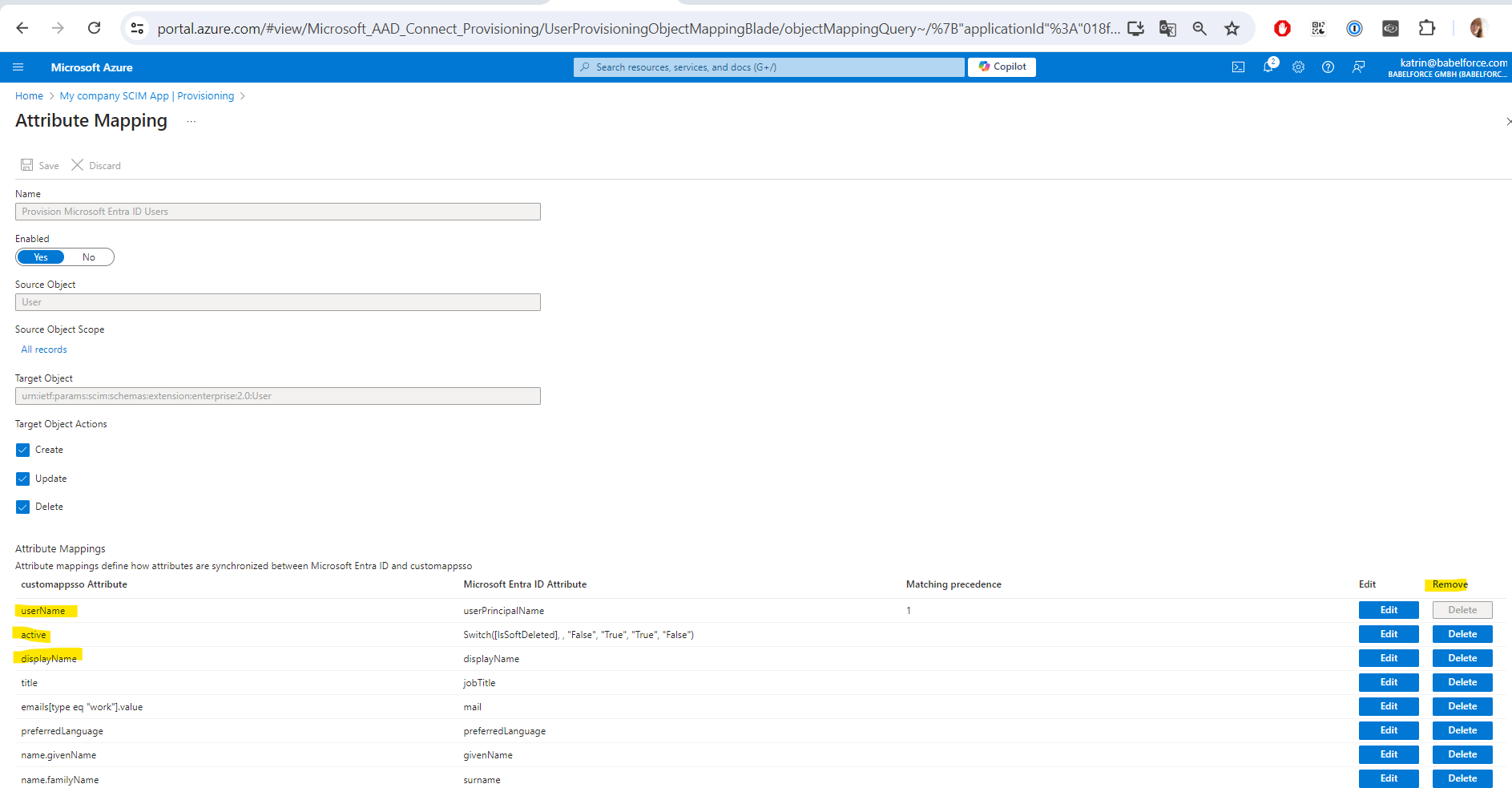
Task: Open the more options ellipsis beside Attribute Mapping
Action: pyautogui.click(x=191, y=121)
